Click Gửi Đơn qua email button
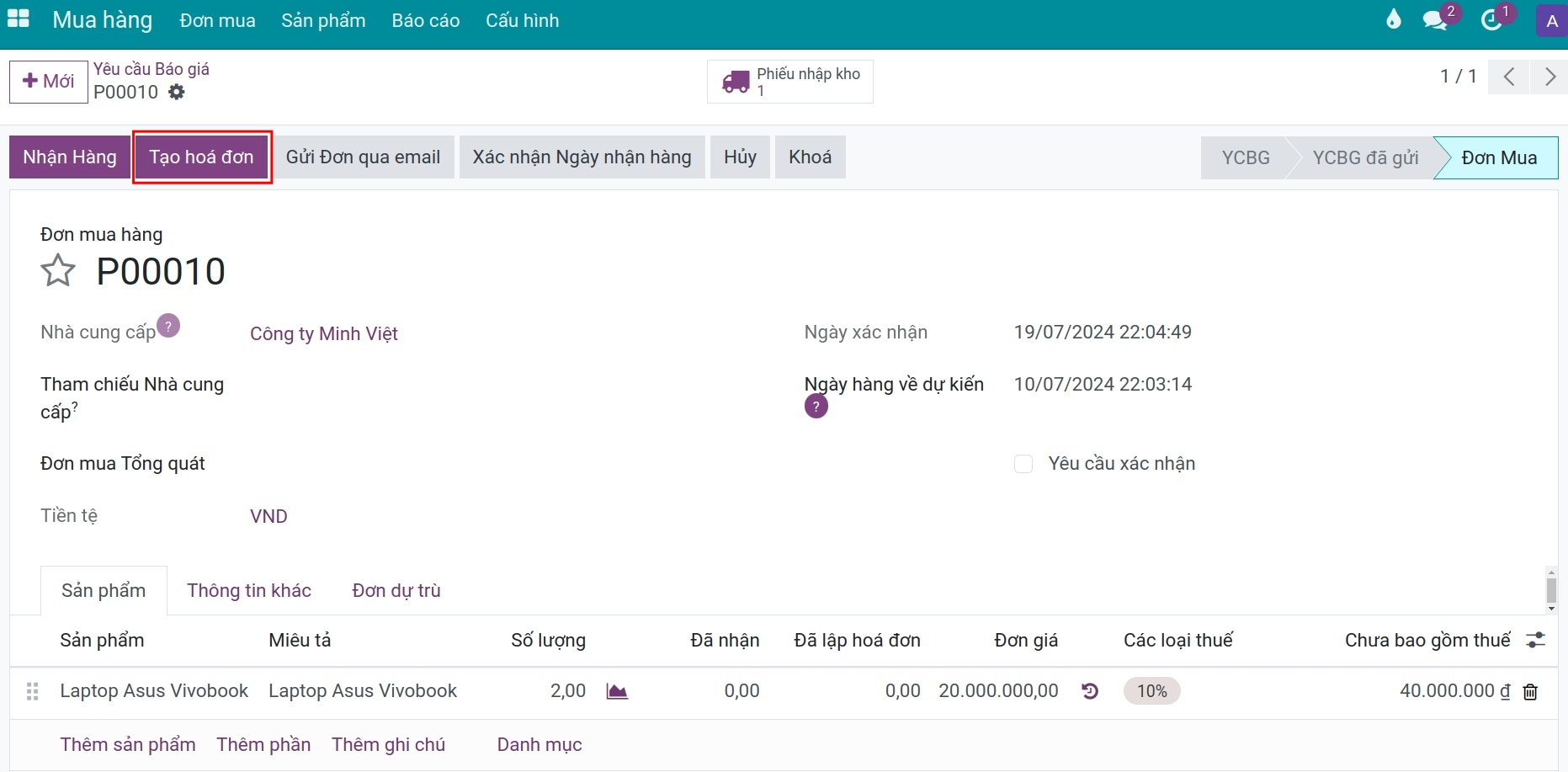The width and height of the screenshot is (1568, 772). pos(363,157)
